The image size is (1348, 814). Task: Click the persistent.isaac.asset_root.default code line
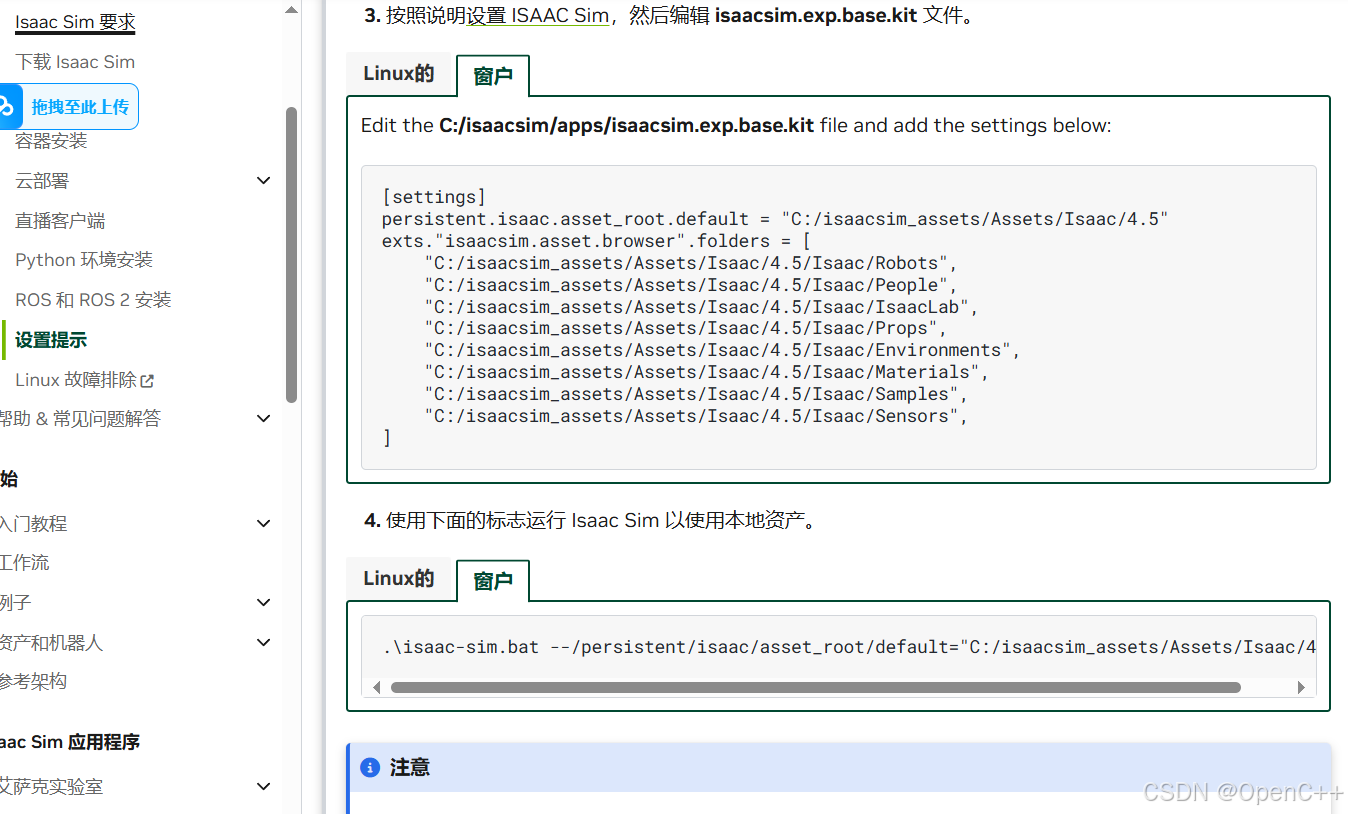click(x=775, y=219)
